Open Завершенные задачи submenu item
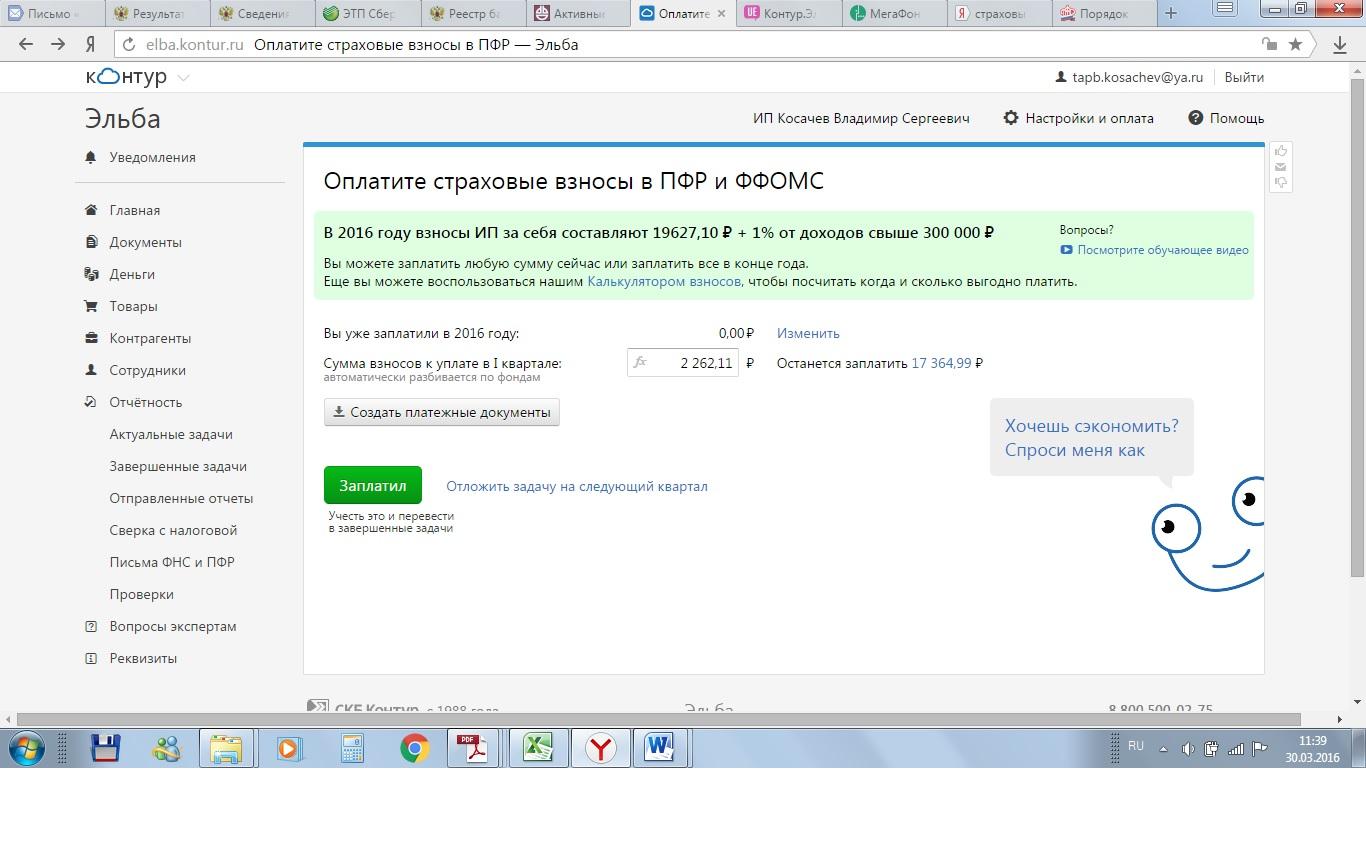Screen dimensions: 1366x842 click(178, 466)
